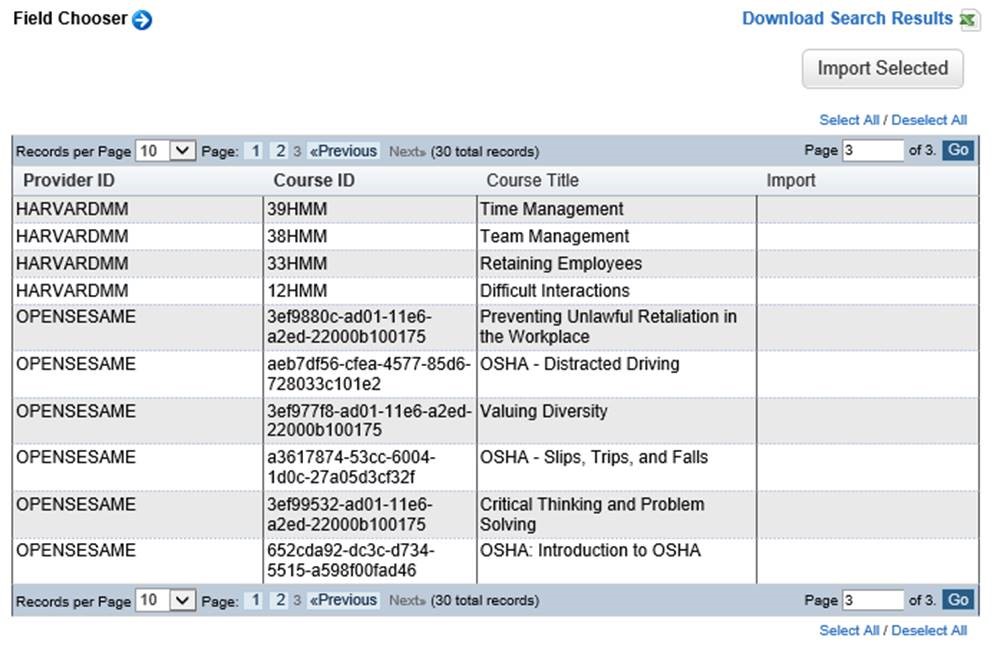
Task: Click the bottom Page number input field
Action: click(872, 600)
